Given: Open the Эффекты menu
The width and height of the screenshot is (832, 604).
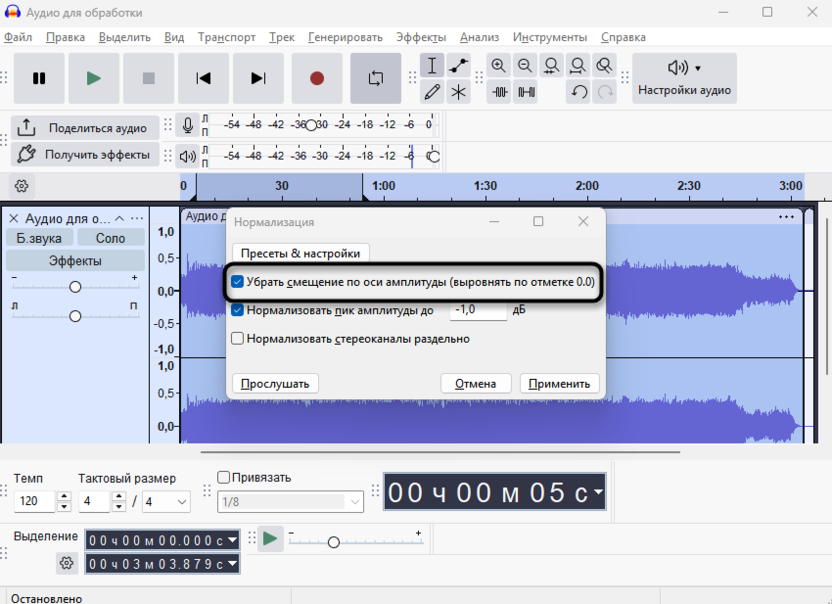Looking at the screenshot, I should 420,37.
